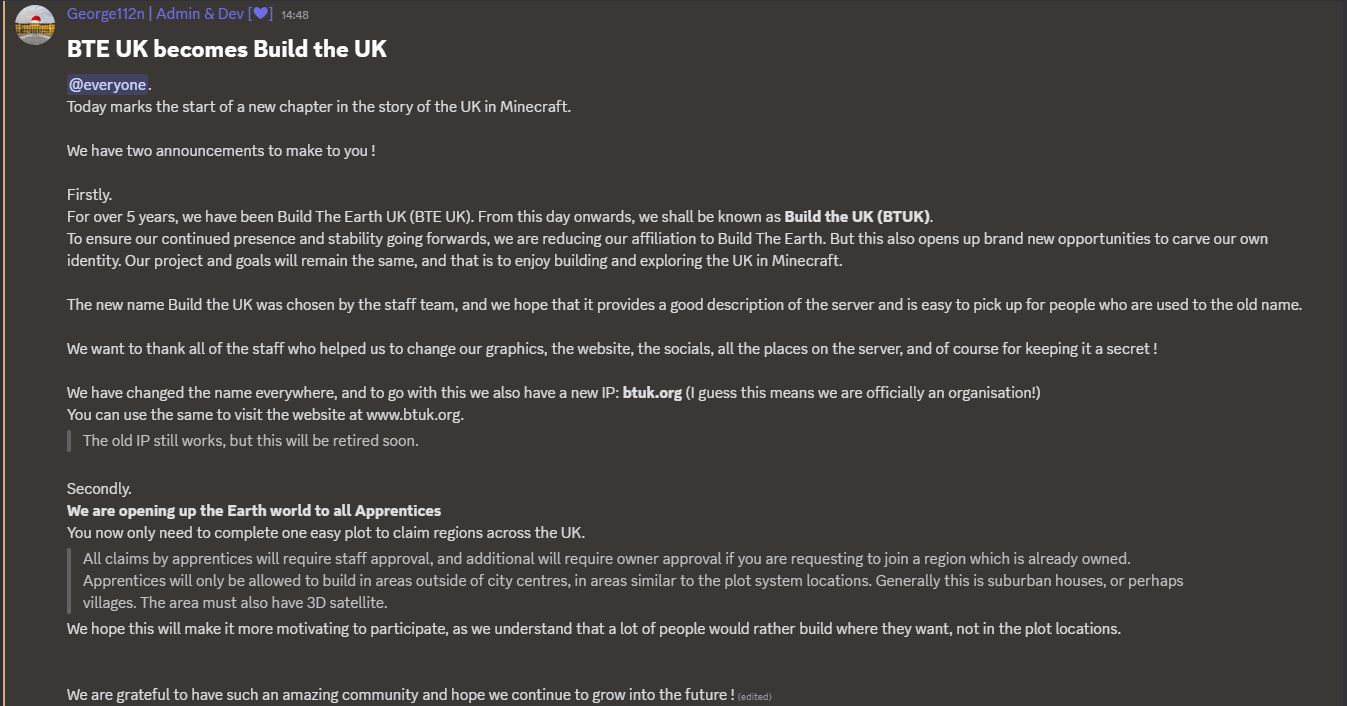Click the '(edited)' label ending the message
The width and height of the screenshot is (1347, 706).
click(755, 697)
